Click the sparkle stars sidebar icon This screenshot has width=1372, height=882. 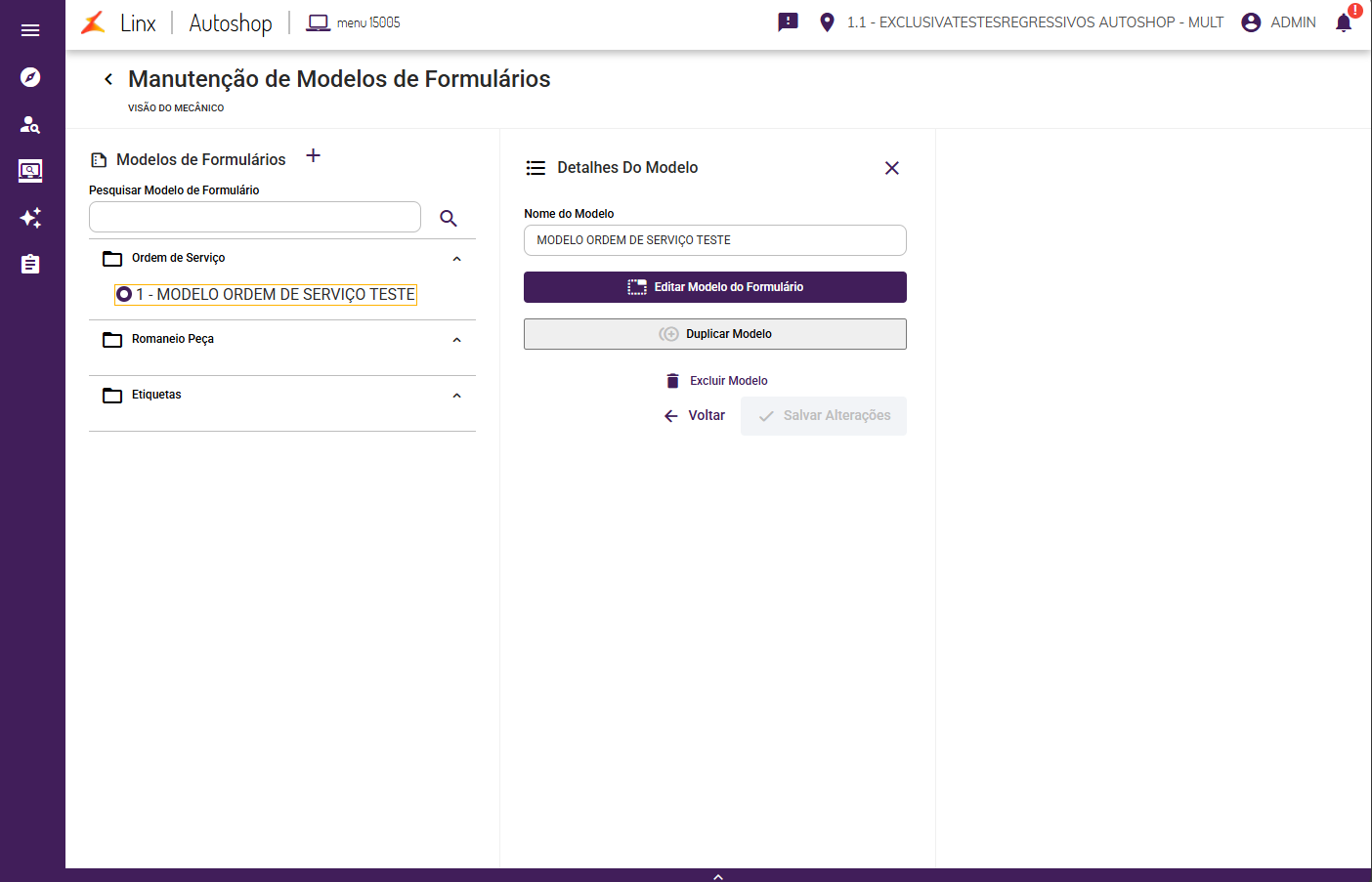pos(30,218)
